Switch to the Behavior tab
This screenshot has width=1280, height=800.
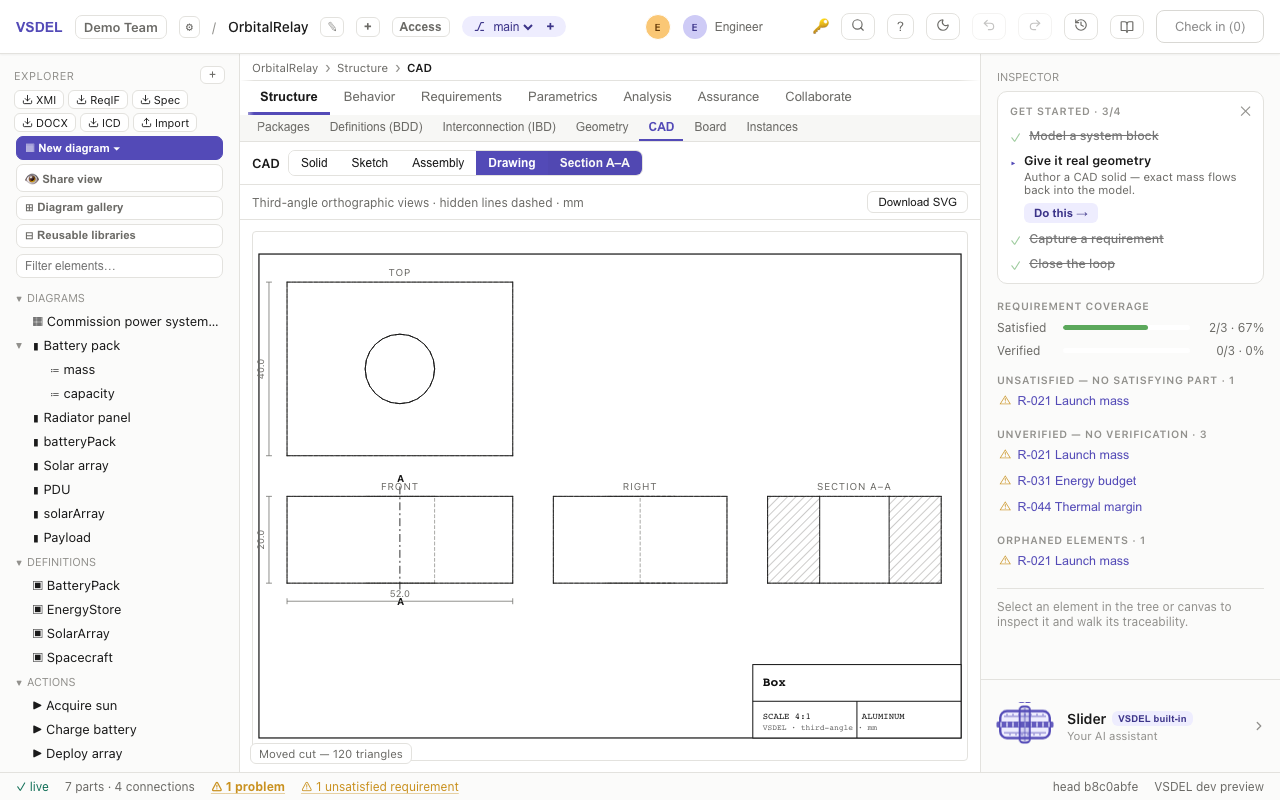369,97
